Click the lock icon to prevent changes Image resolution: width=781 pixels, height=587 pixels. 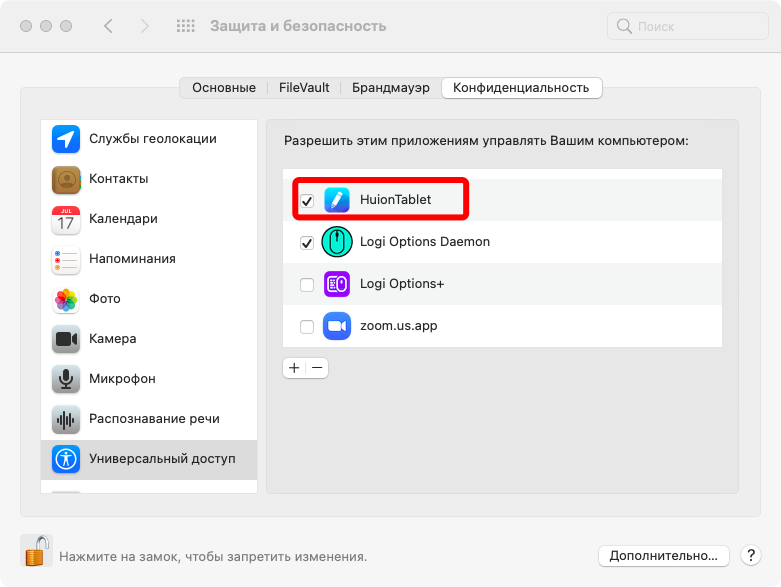point(37,551)
